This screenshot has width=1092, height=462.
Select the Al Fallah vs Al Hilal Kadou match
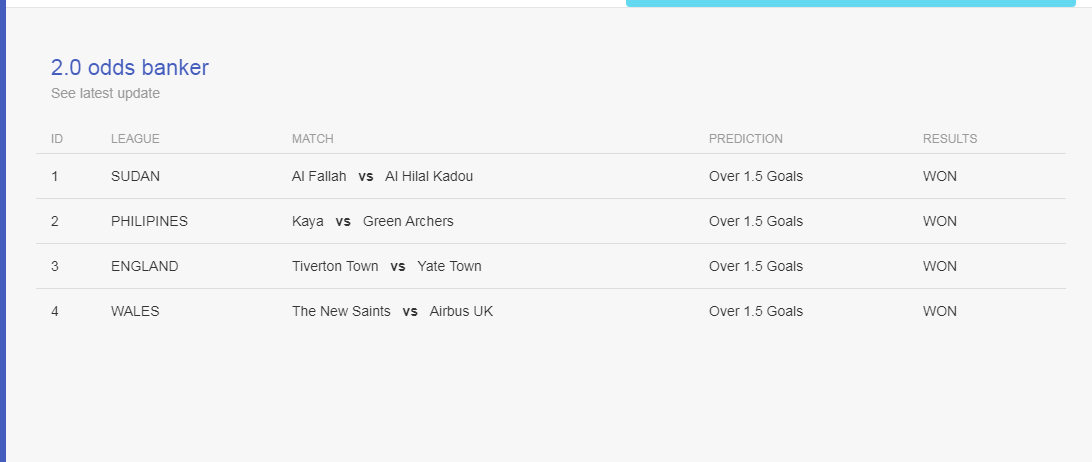tap(382, 176)
